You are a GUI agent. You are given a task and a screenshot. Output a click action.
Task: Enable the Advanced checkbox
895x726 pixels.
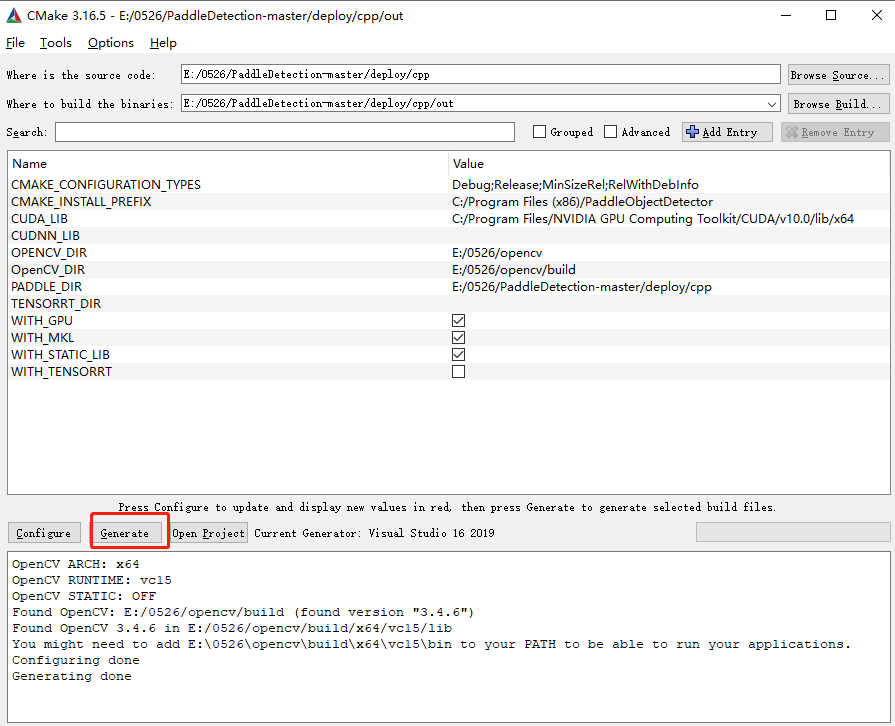point(610,132)
